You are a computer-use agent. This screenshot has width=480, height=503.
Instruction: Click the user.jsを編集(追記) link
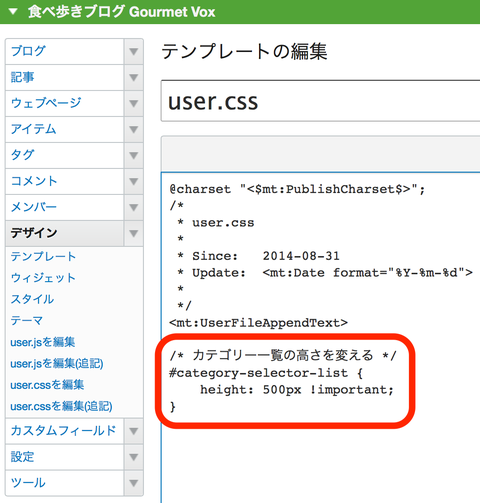click(x=57, y=363)
